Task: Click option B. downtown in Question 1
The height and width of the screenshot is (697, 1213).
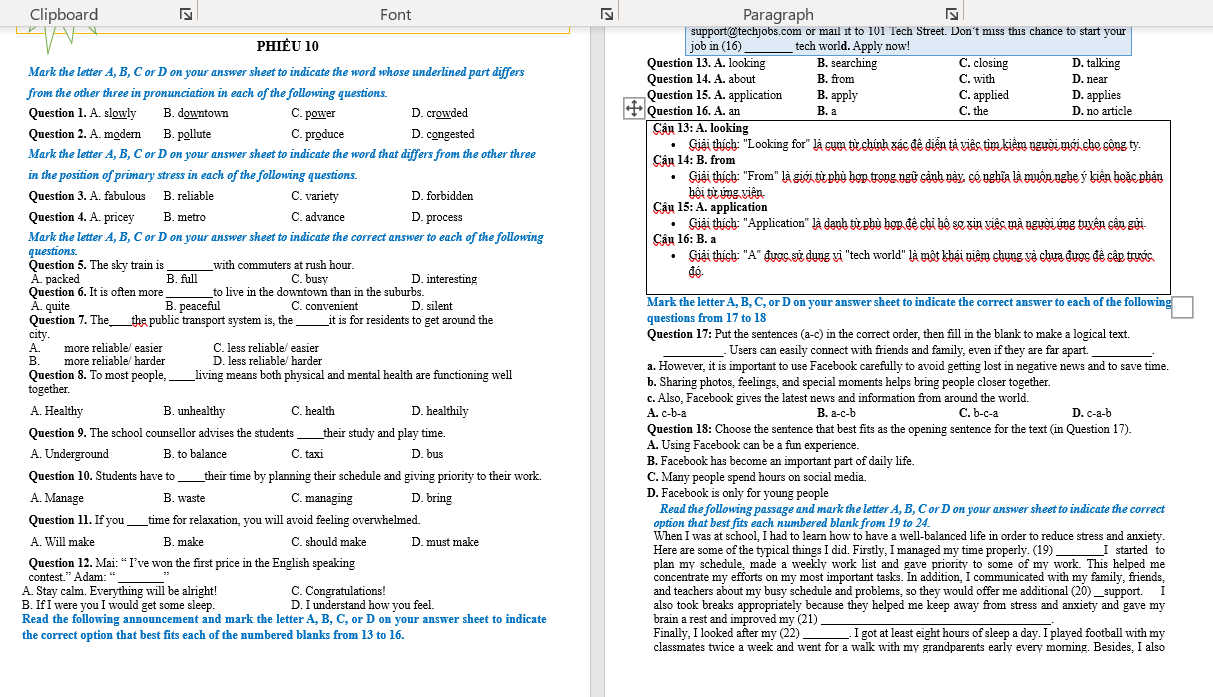Action: (x=195, y=113)
